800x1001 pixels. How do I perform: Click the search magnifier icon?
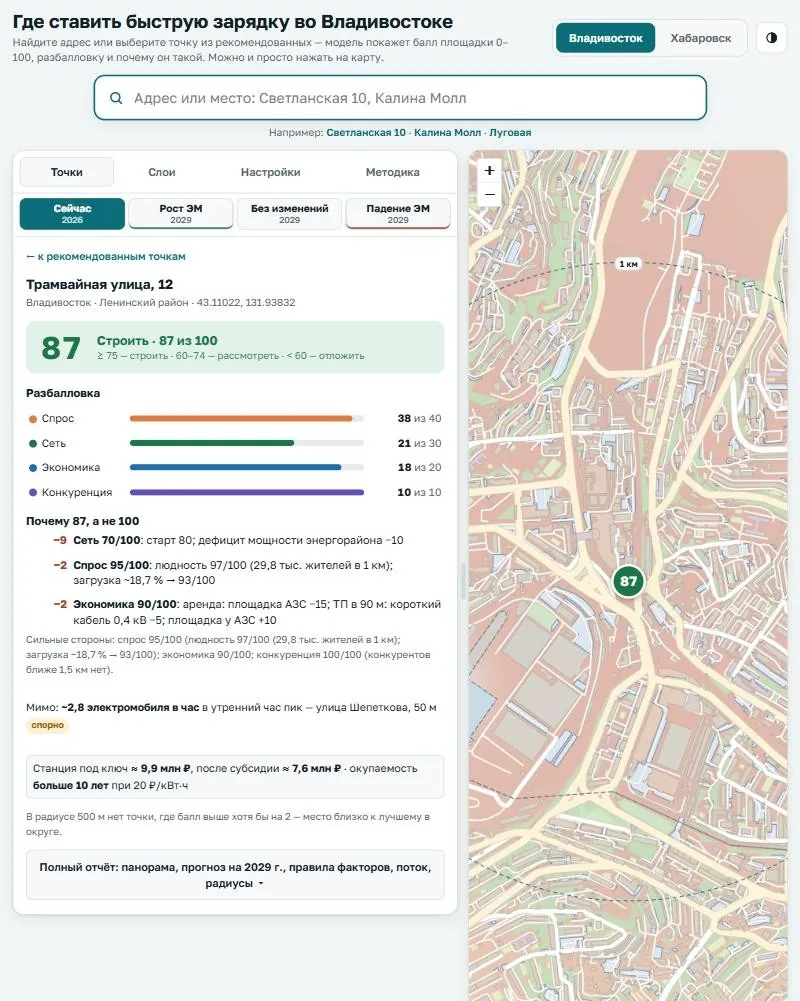[x=116, y=98]
